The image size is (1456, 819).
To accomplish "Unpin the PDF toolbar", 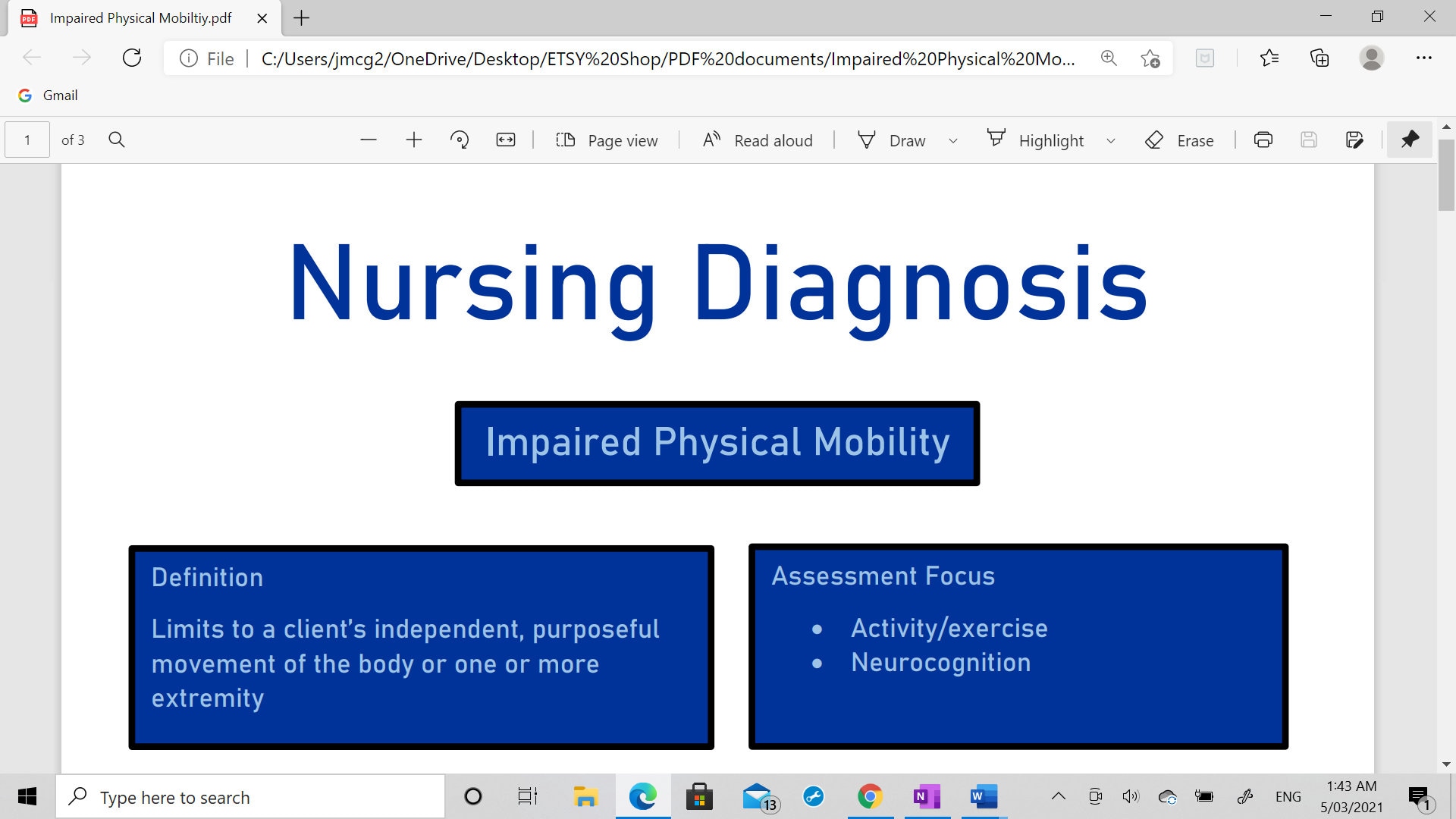I will (x=1410, y=140).
